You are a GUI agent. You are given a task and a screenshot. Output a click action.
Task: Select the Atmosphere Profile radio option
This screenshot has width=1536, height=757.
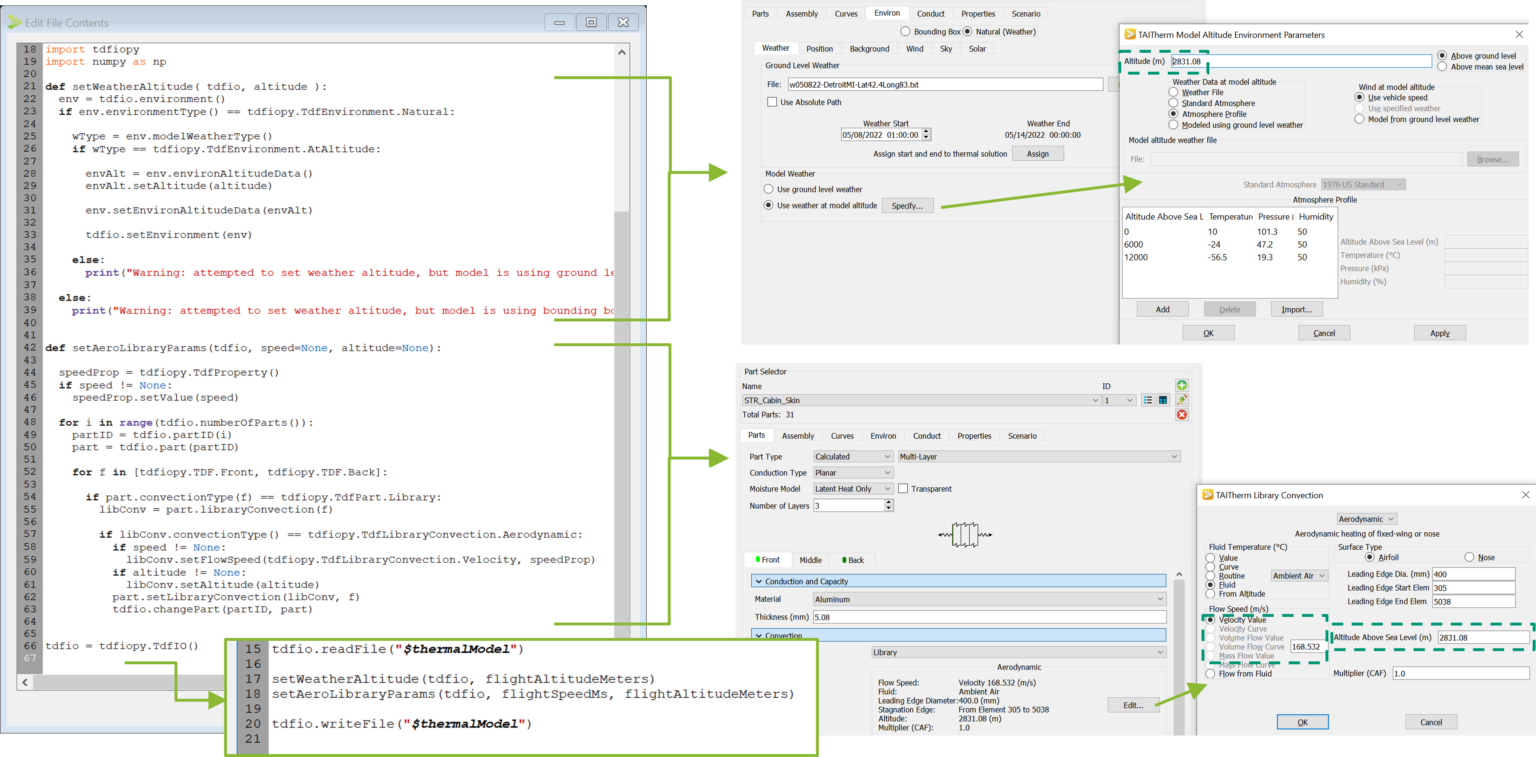tap(1173, 114)
